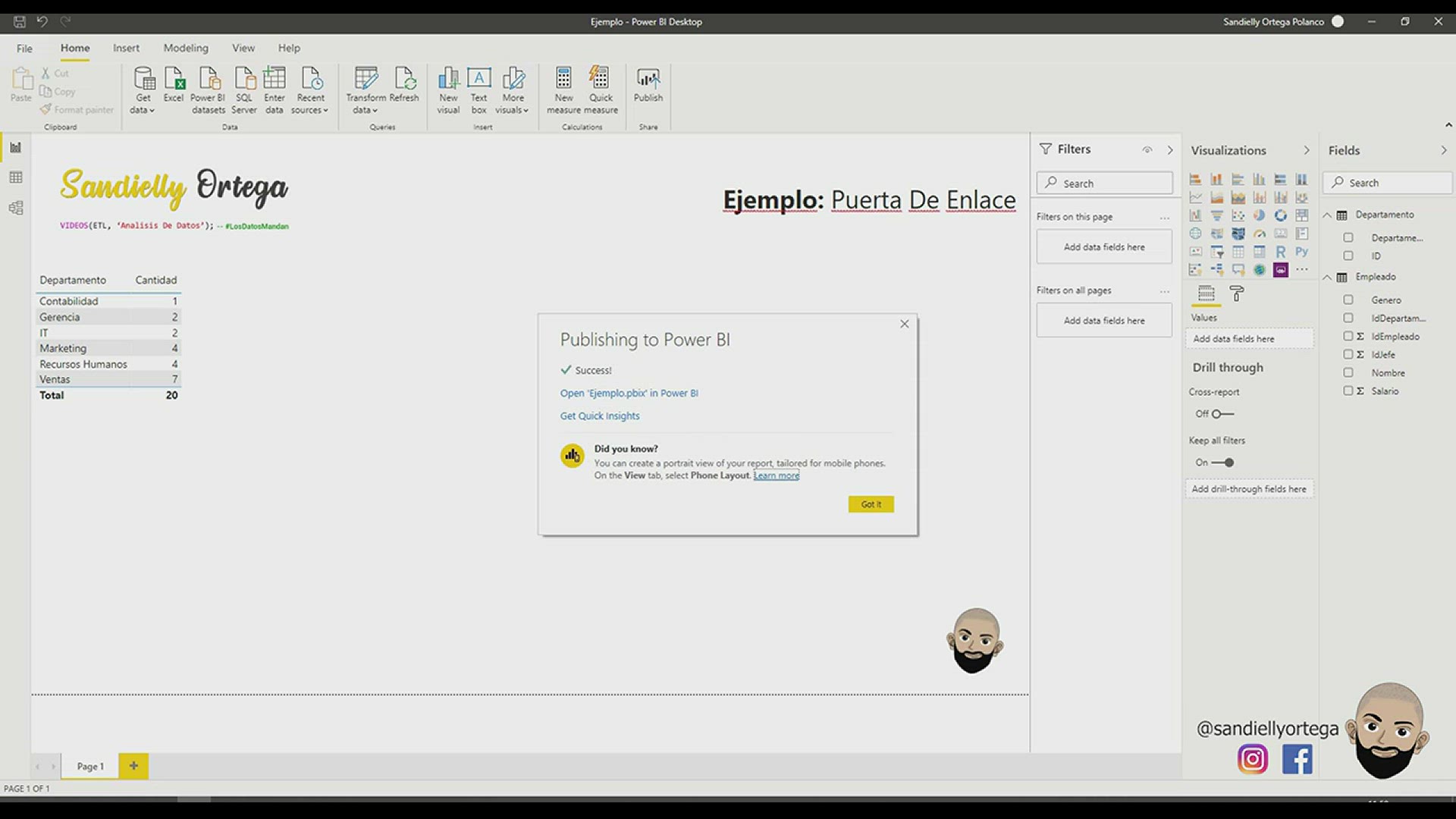Toggle Keep all filters switch
The height and width of the screenshot is (819, 1456).
point(1222,463)
